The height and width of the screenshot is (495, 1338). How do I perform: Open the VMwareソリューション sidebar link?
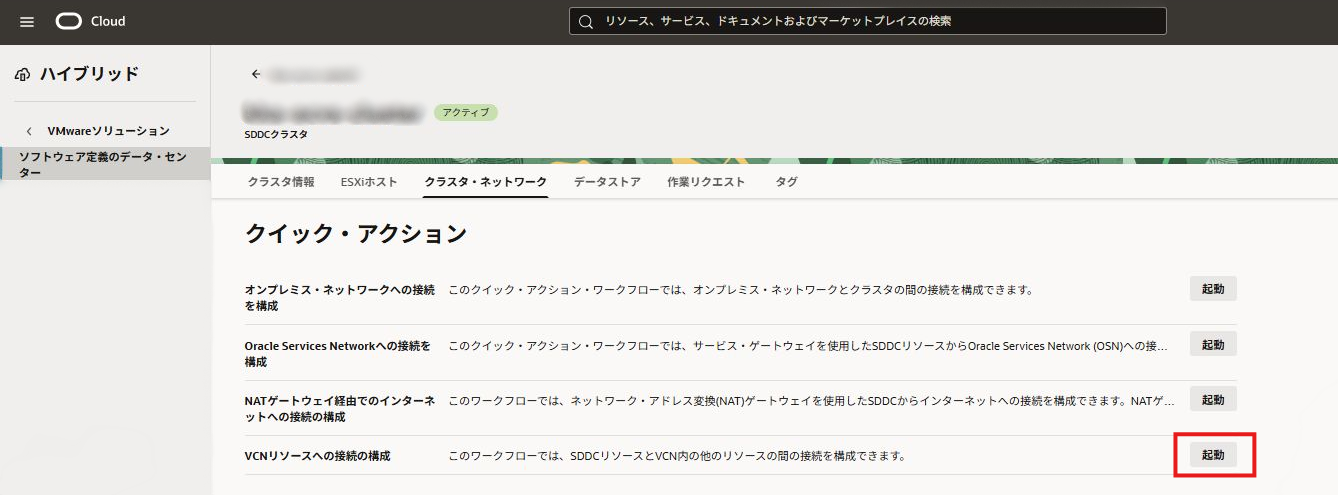[108, 131]
